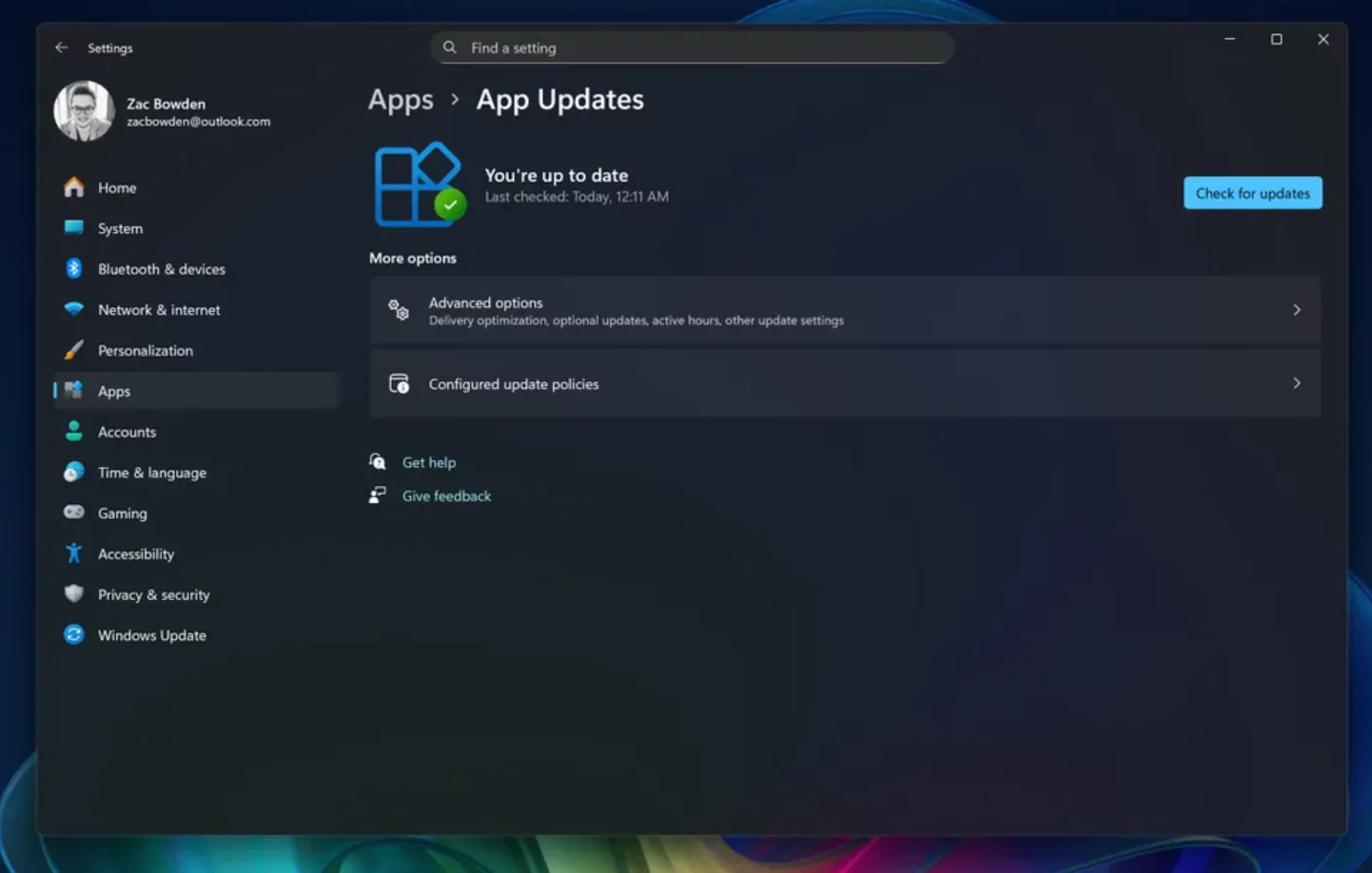Go to Windows Update
Viewport: 1372px width, 873px height.
pyautogui.click(x=195, y=635)
